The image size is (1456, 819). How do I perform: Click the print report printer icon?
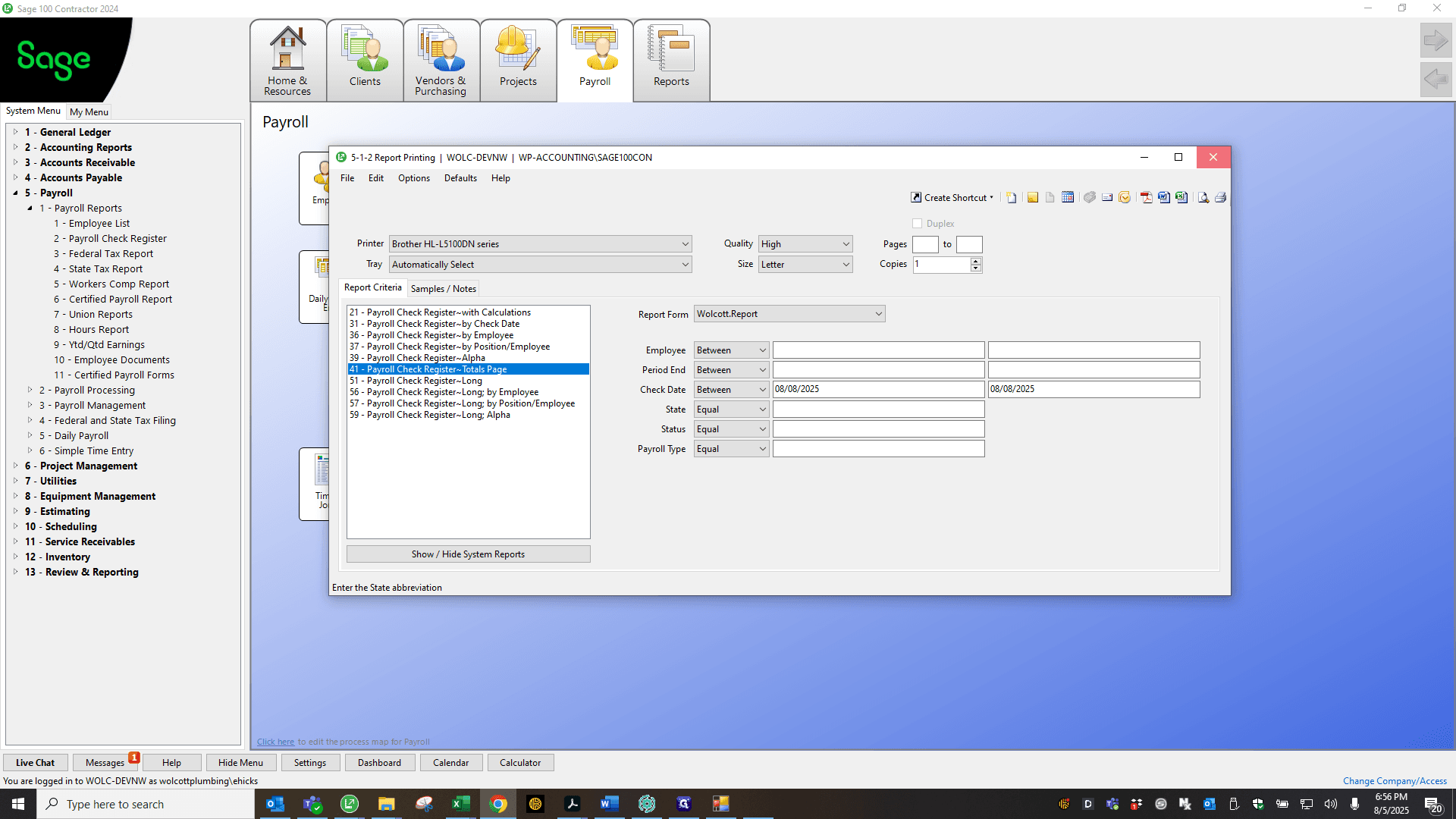click(x=1220, y=198)
